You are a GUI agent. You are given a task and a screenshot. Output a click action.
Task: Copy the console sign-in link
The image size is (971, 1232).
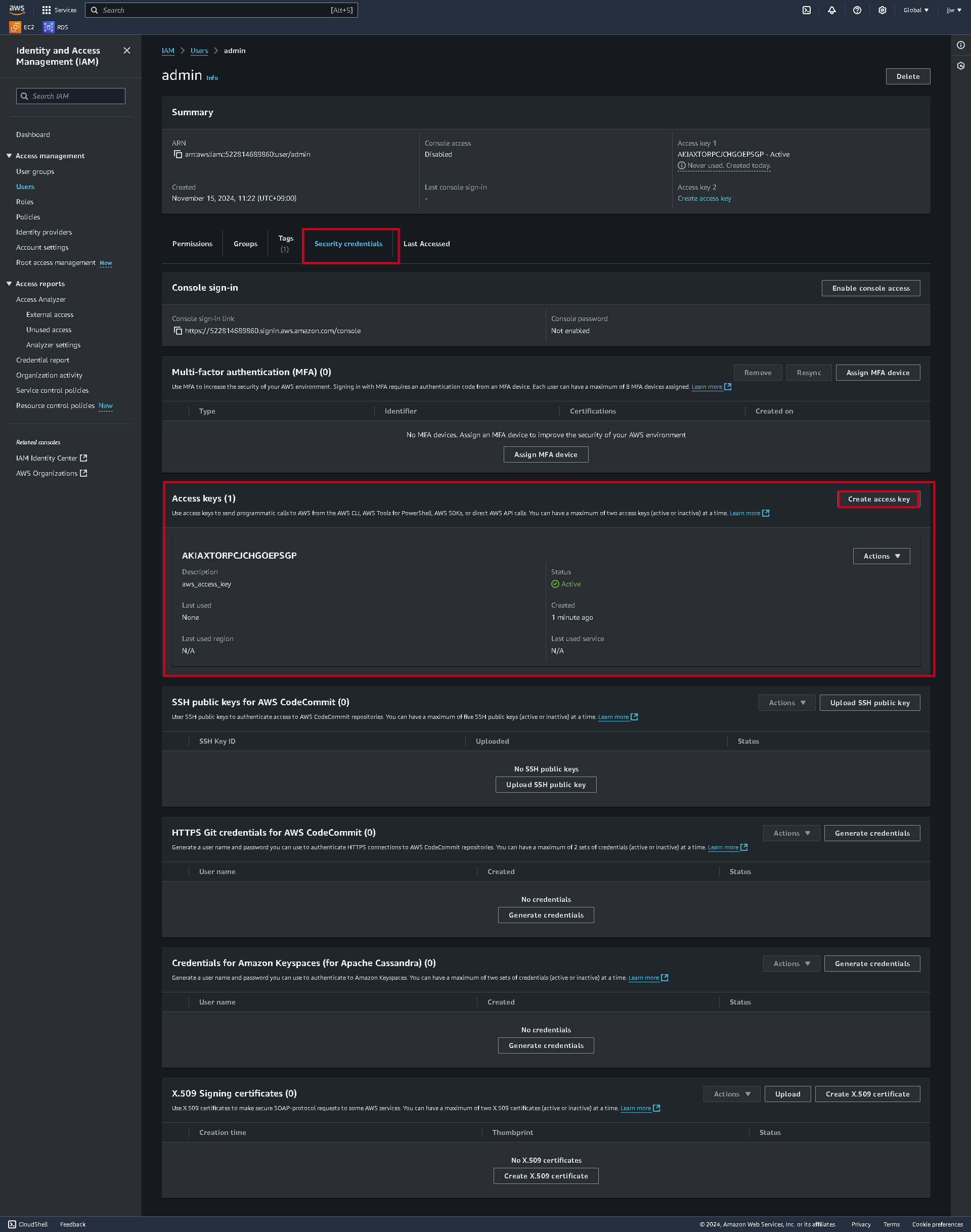(178, 331)
